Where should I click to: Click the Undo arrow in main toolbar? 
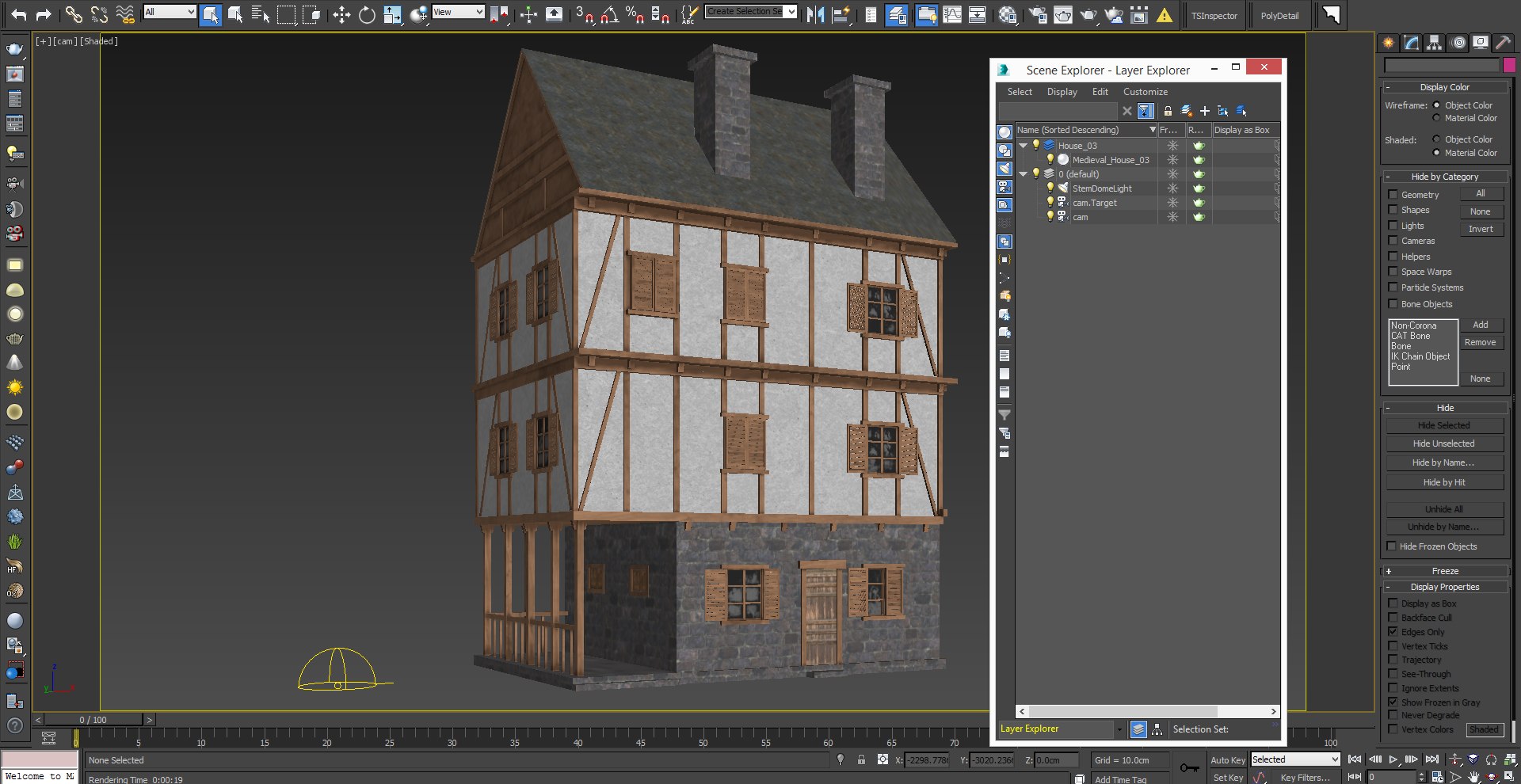18,13
